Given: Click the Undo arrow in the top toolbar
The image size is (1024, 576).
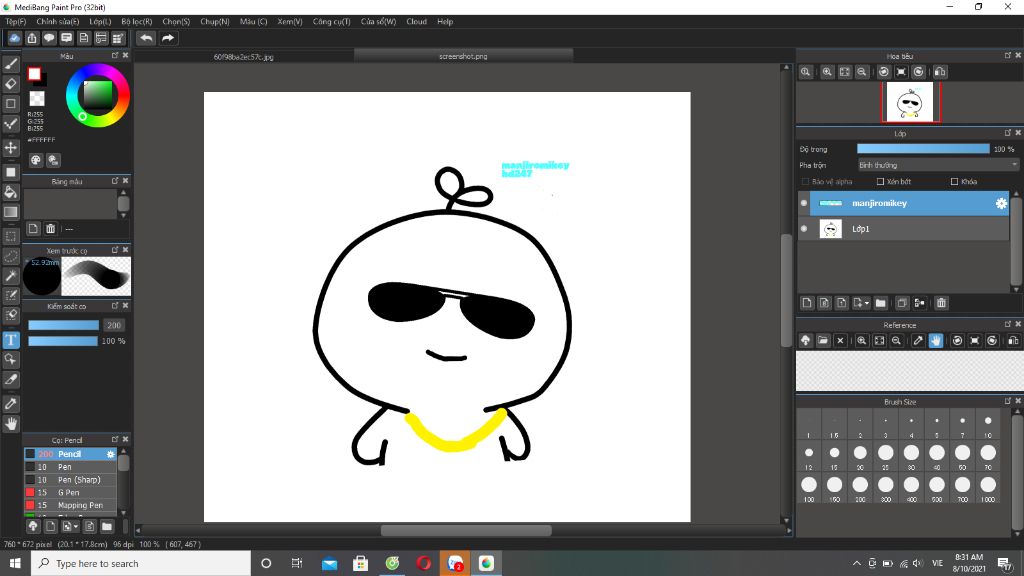Looking at the screenshot, I should (x=146, y=38).
